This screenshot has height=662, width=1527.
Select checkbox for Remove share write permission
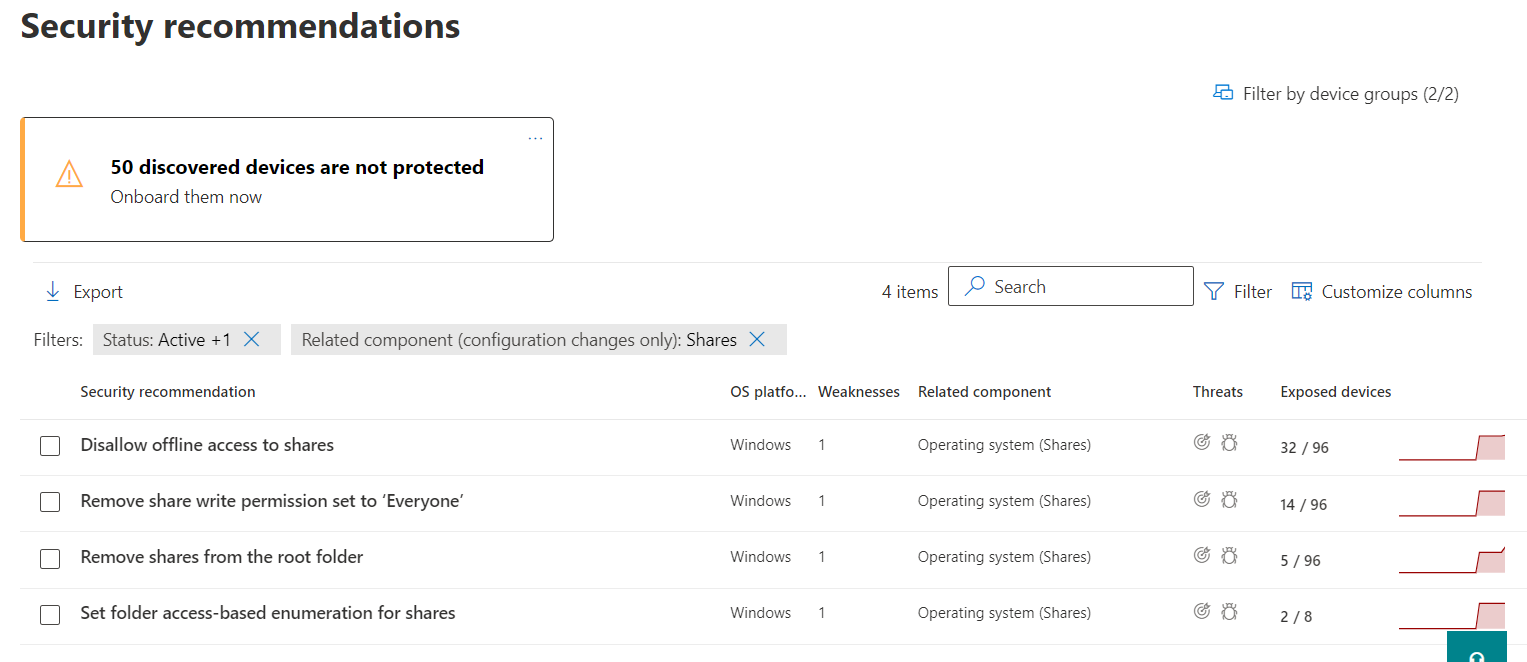pyautogui.click(x=50, y=502)
